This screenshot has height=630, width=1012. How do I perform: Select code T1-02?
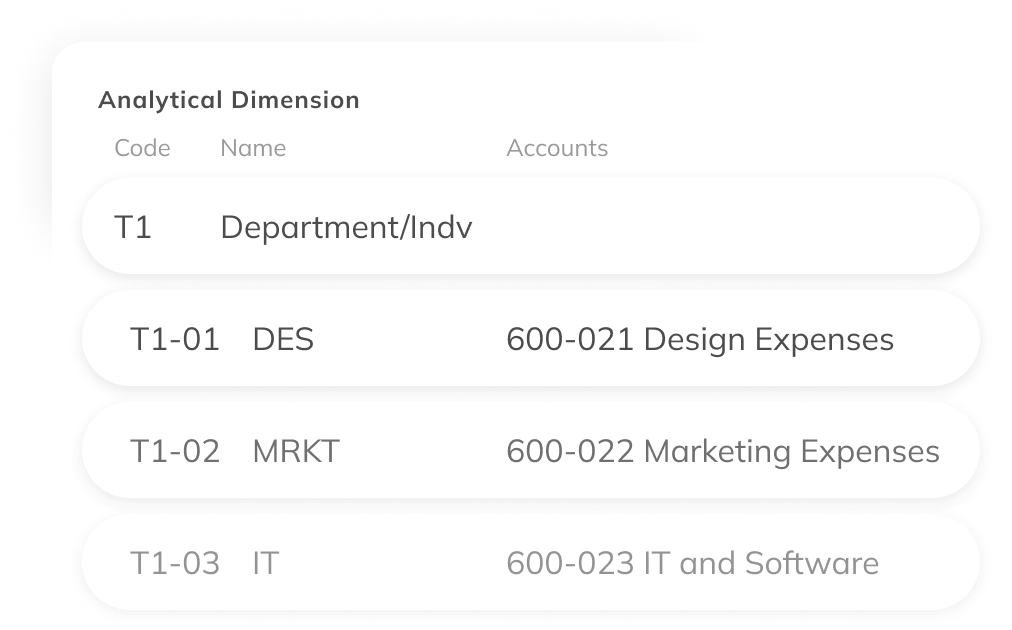click(175, 451)
